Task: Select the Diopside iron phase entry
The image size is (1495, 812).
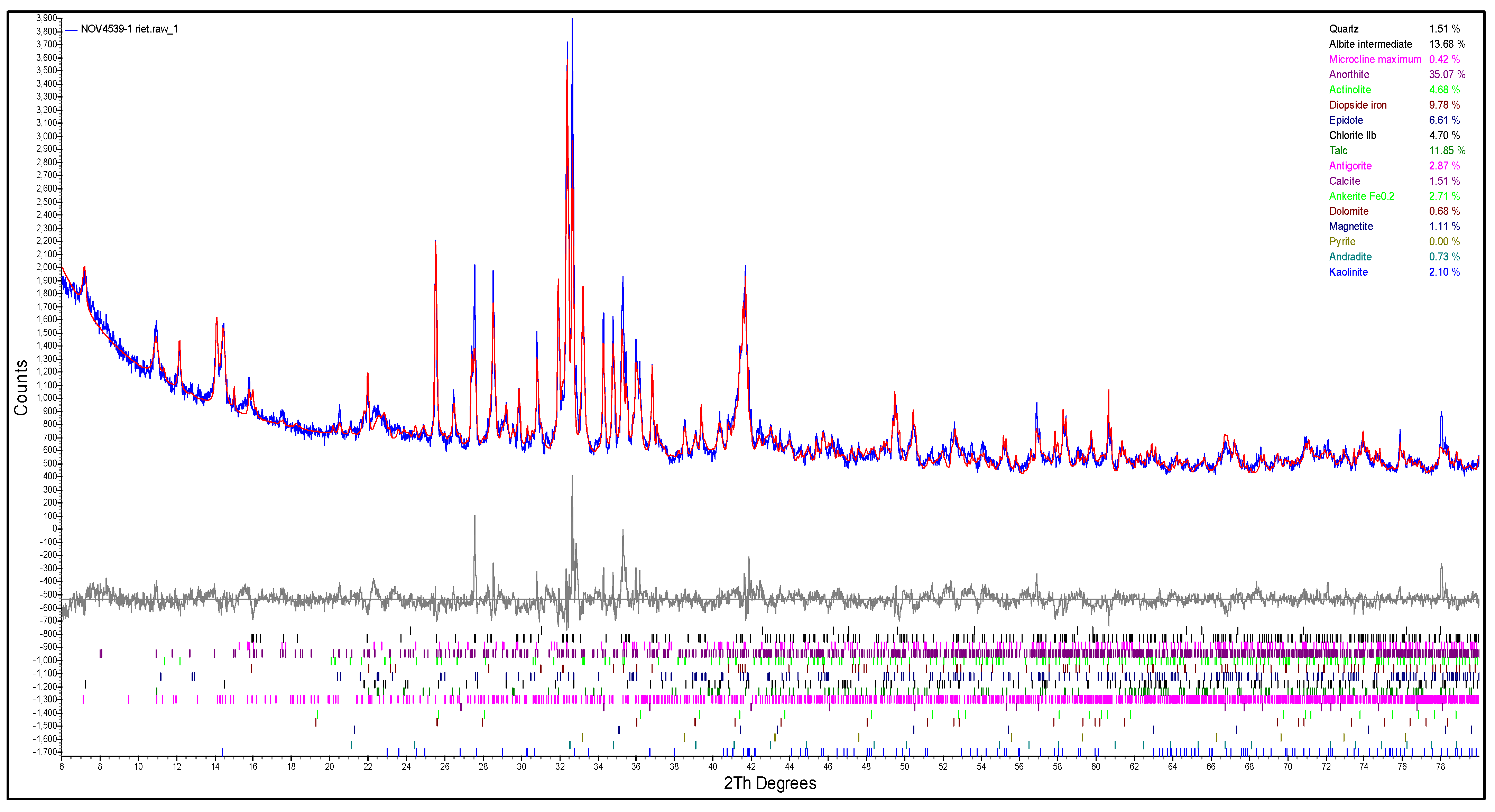Action: [1357, 105]
